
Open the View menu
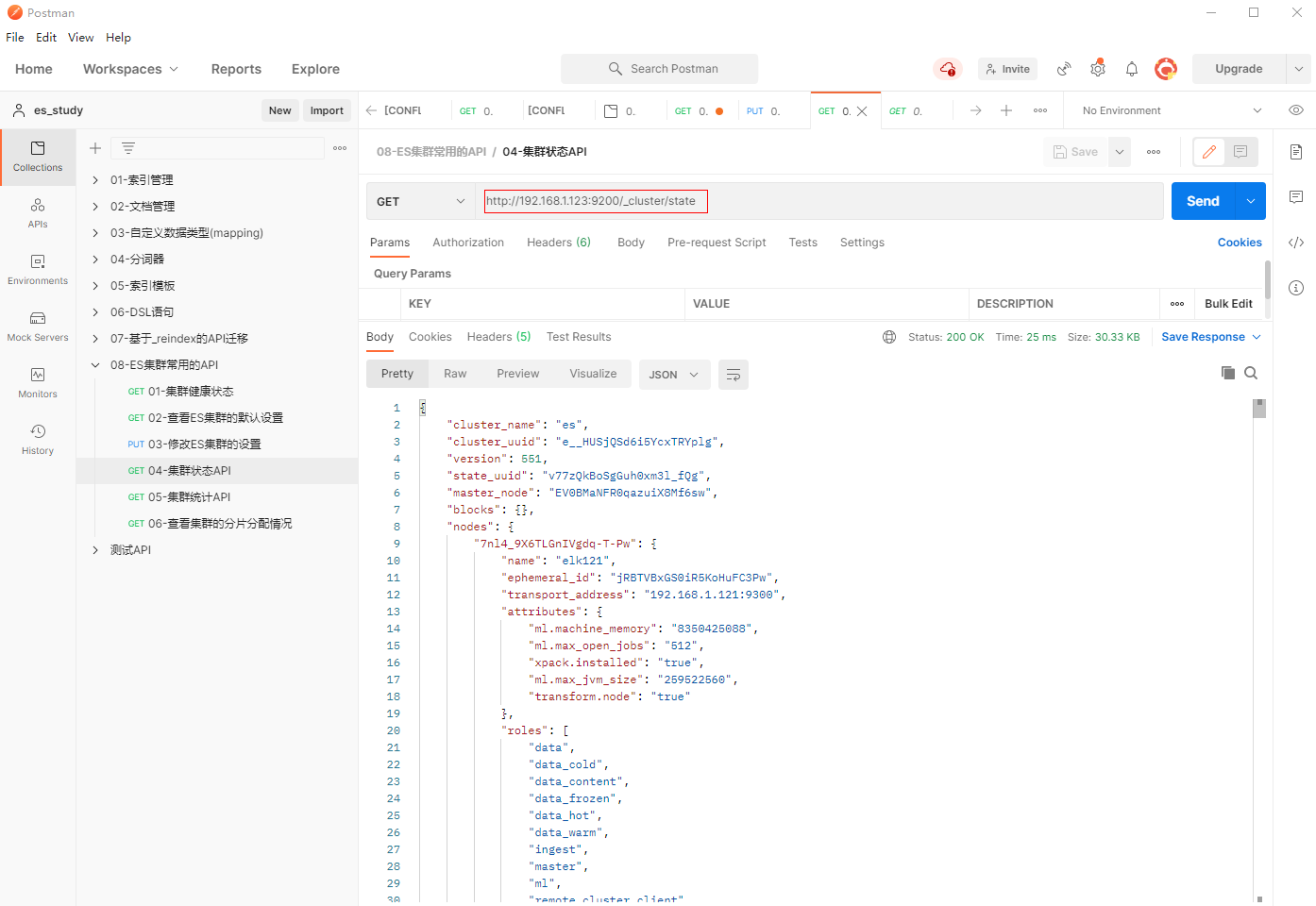click(x=80, y=38)
